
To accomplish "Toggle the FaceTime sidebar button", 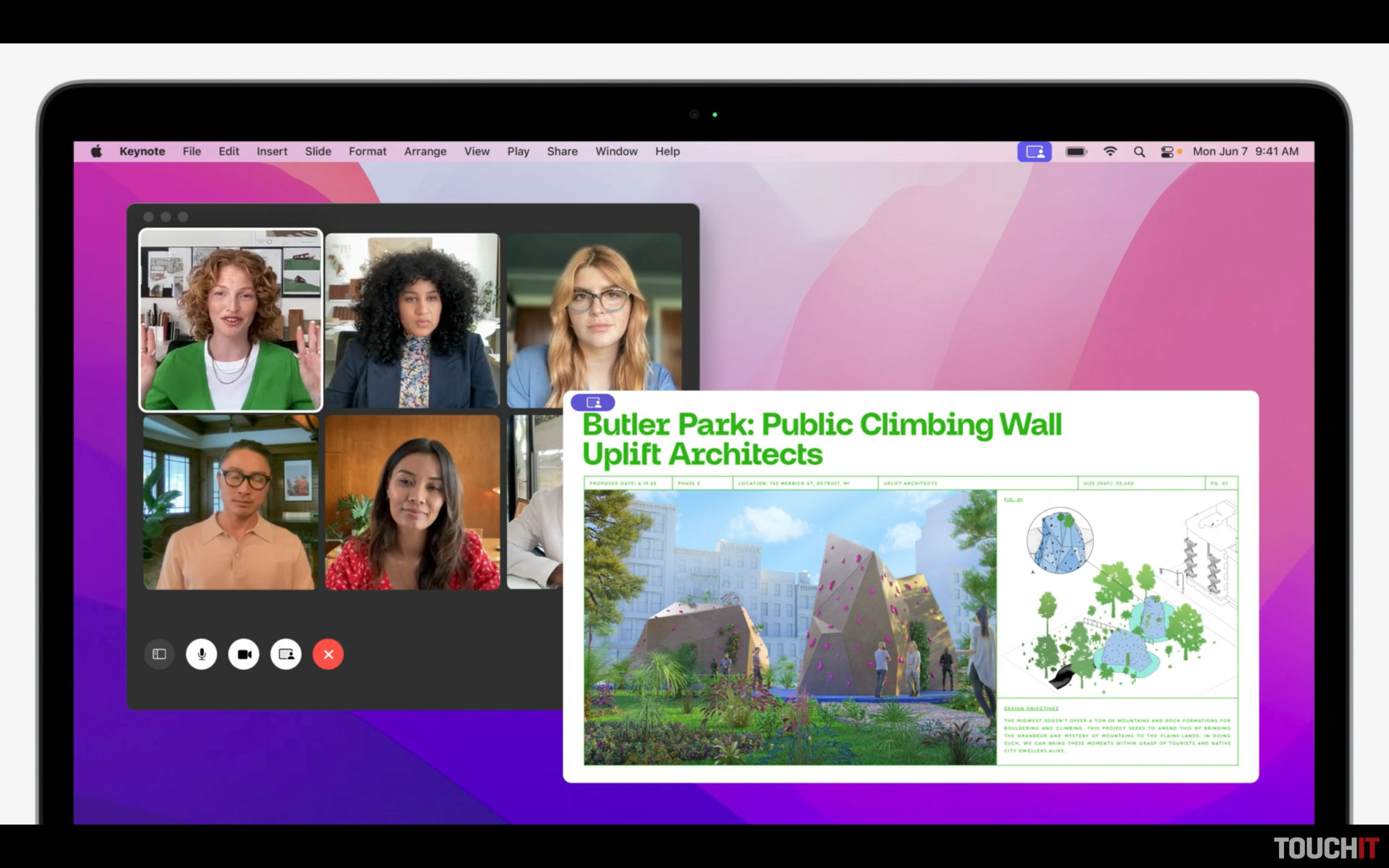I will (x=159, y=654).
